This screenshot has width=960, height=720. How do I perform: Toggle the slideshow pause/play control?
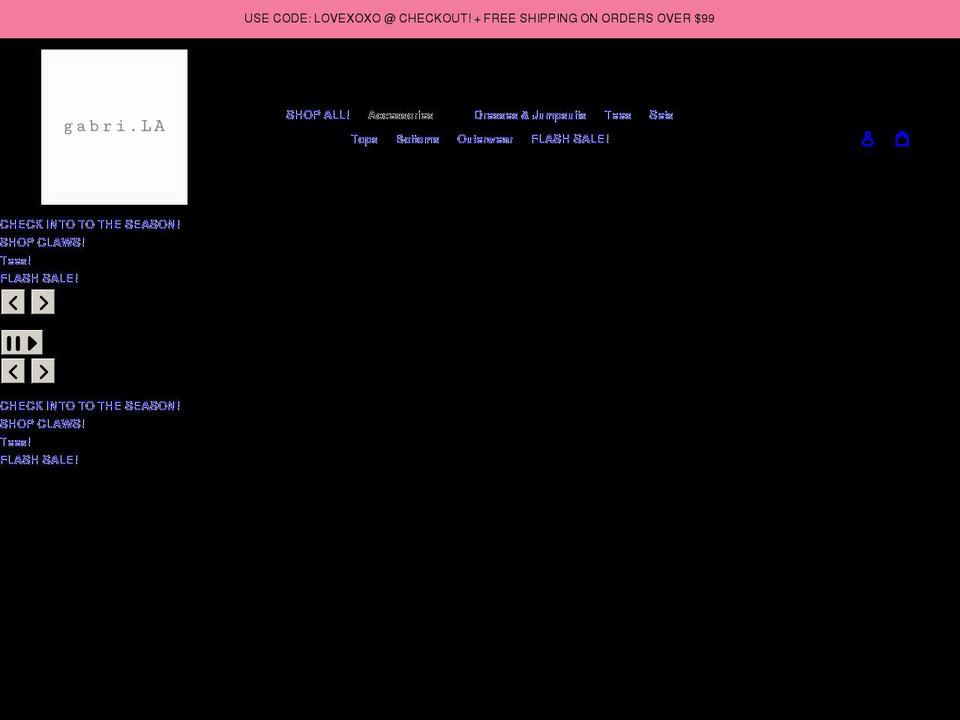tap(21, 342)
